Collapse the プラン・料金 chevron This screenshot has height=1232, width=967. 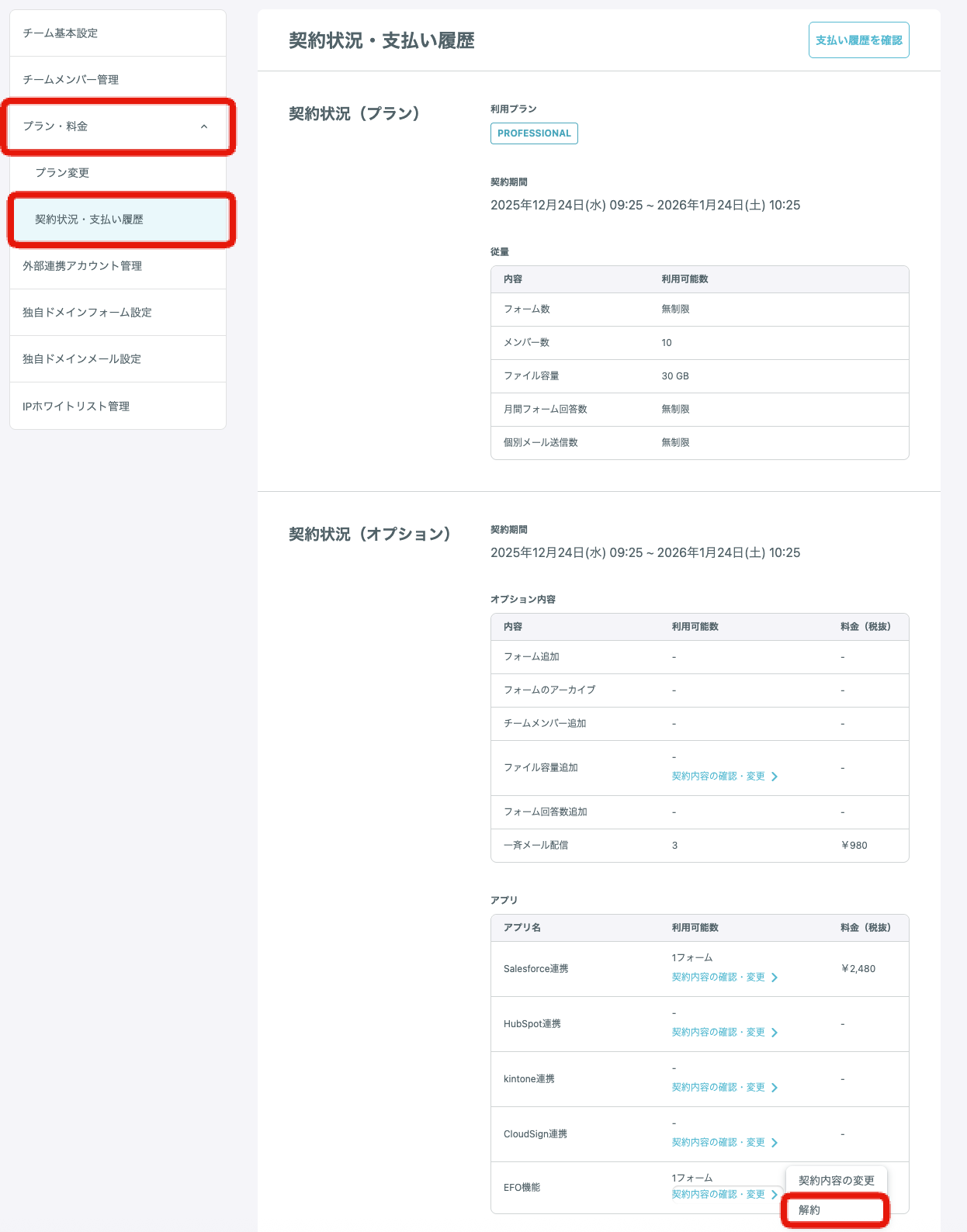tap(204, 126)
